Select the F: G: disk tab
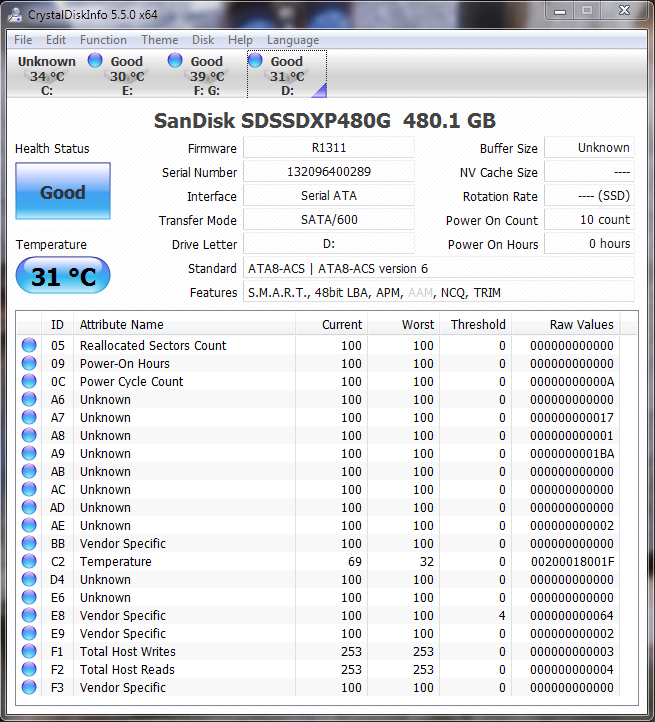Screen dimensions: 655x722 tap(206, 76)
